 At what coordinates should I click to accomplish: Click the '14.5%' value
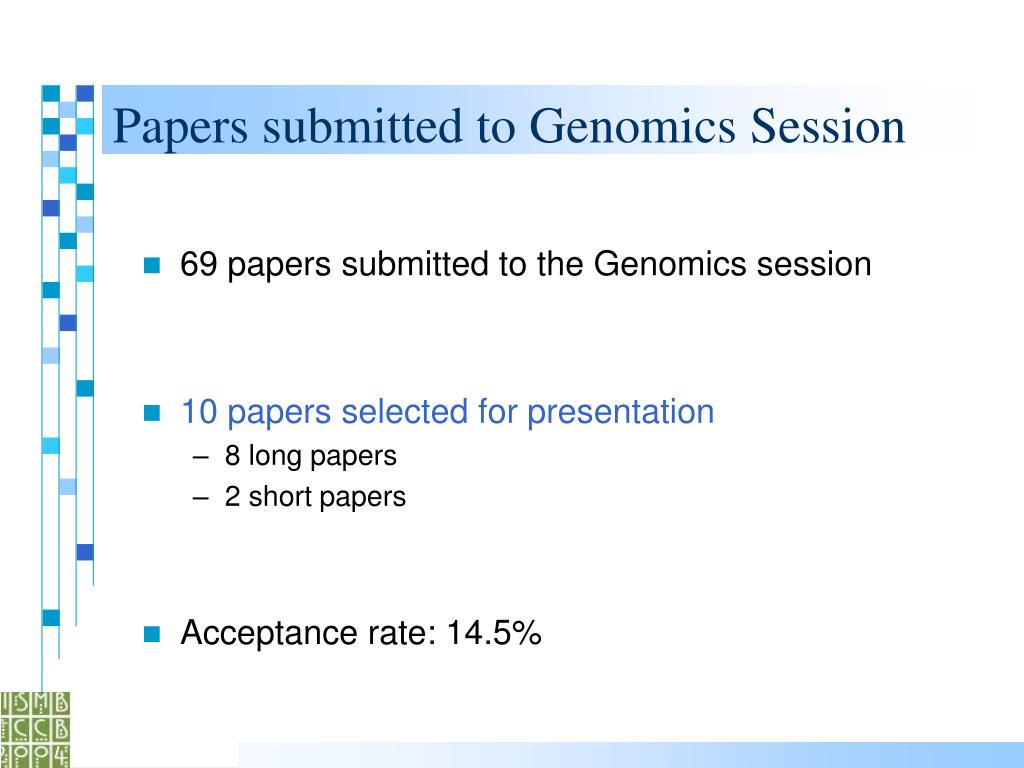pyautogui.click(x=494, y=633)
